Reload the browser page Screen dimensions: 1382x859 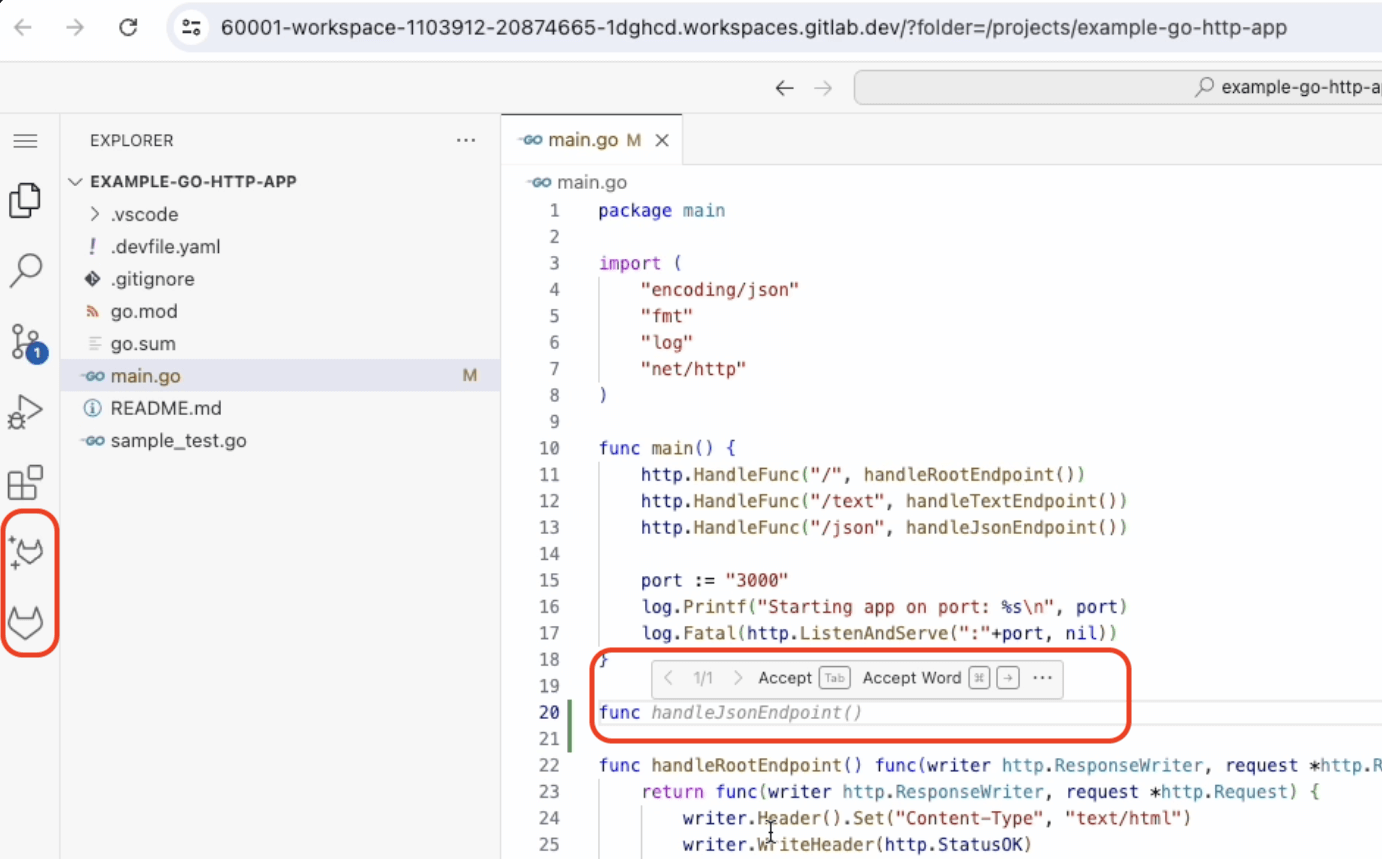click(128, 28)
